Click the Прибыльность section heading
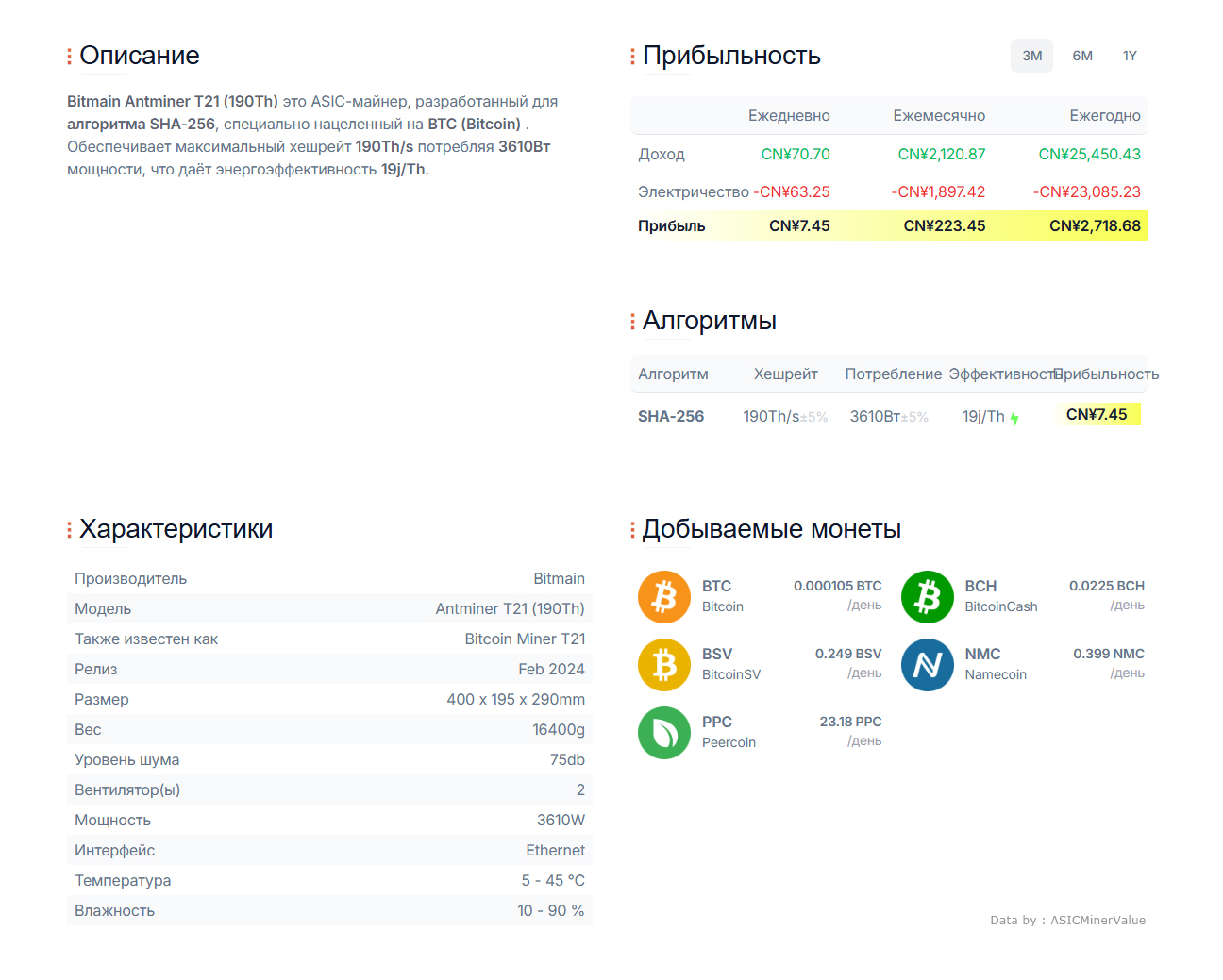Image resolution: width=1223 pixels, height=980 pixels. (731, 56)
